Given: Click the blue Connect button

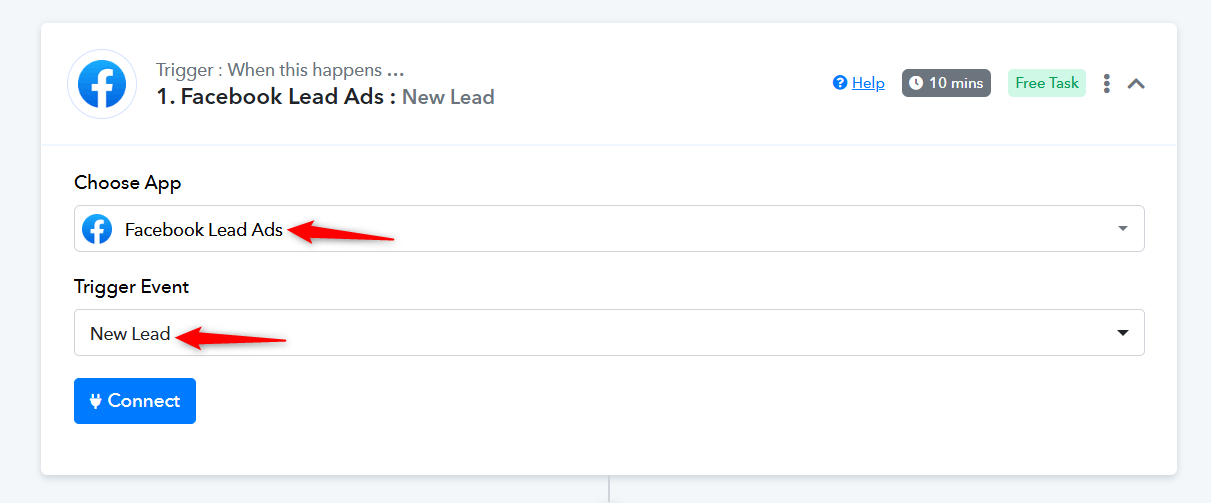Looking at the screenshot, I should [135, 401].
